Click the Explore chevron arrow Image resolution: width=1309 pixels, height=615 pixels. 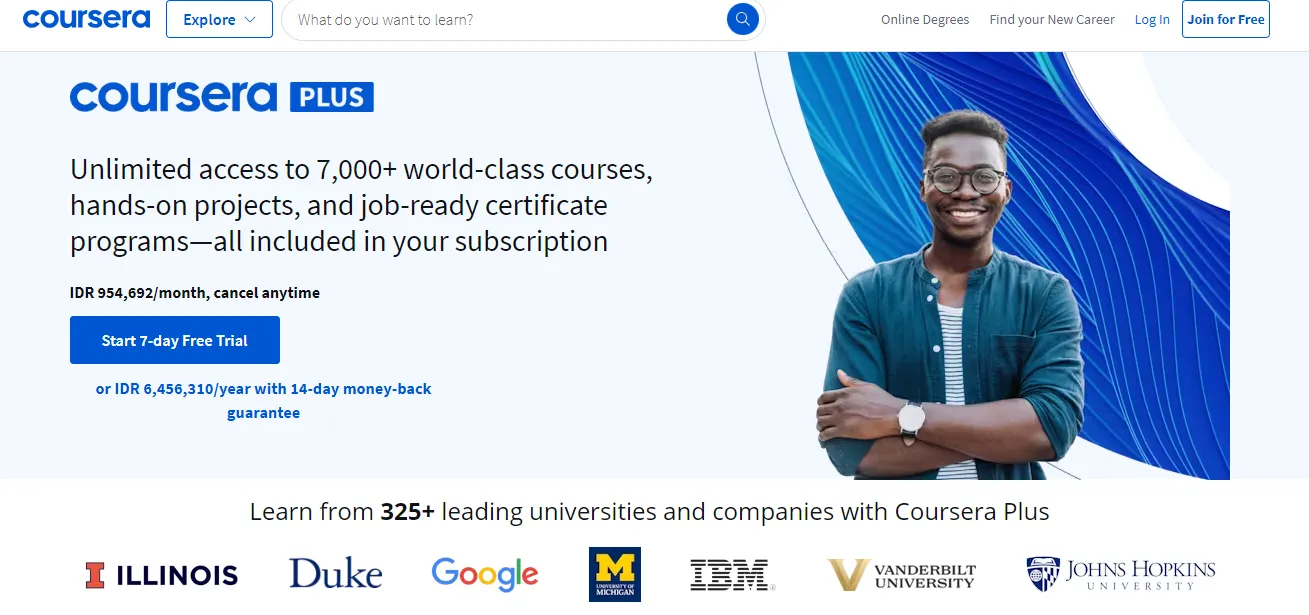tap(250, 20)
